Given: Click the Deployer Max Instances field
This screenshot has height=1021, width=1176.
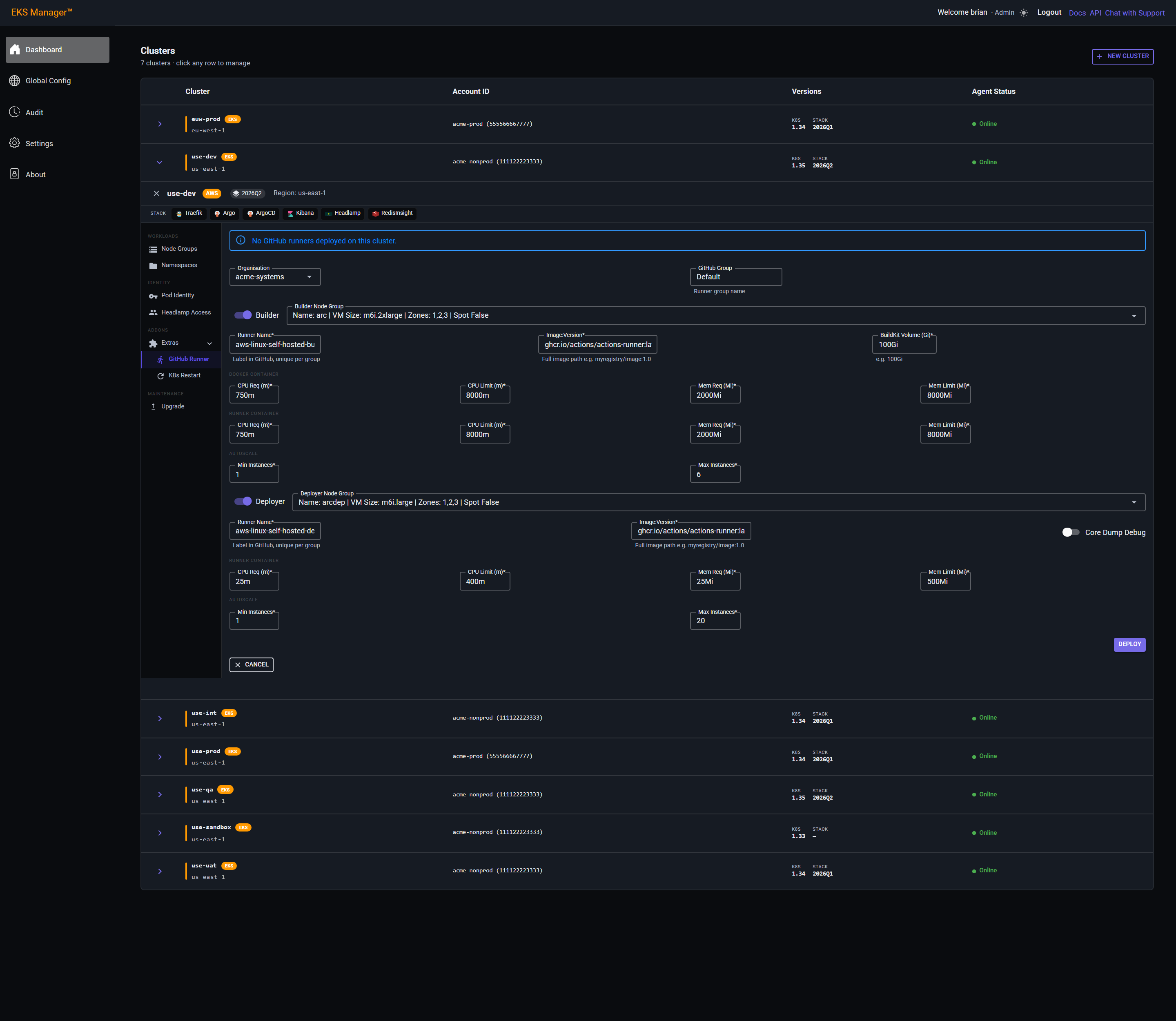Looking at the screenshot, I should [715, 620].
